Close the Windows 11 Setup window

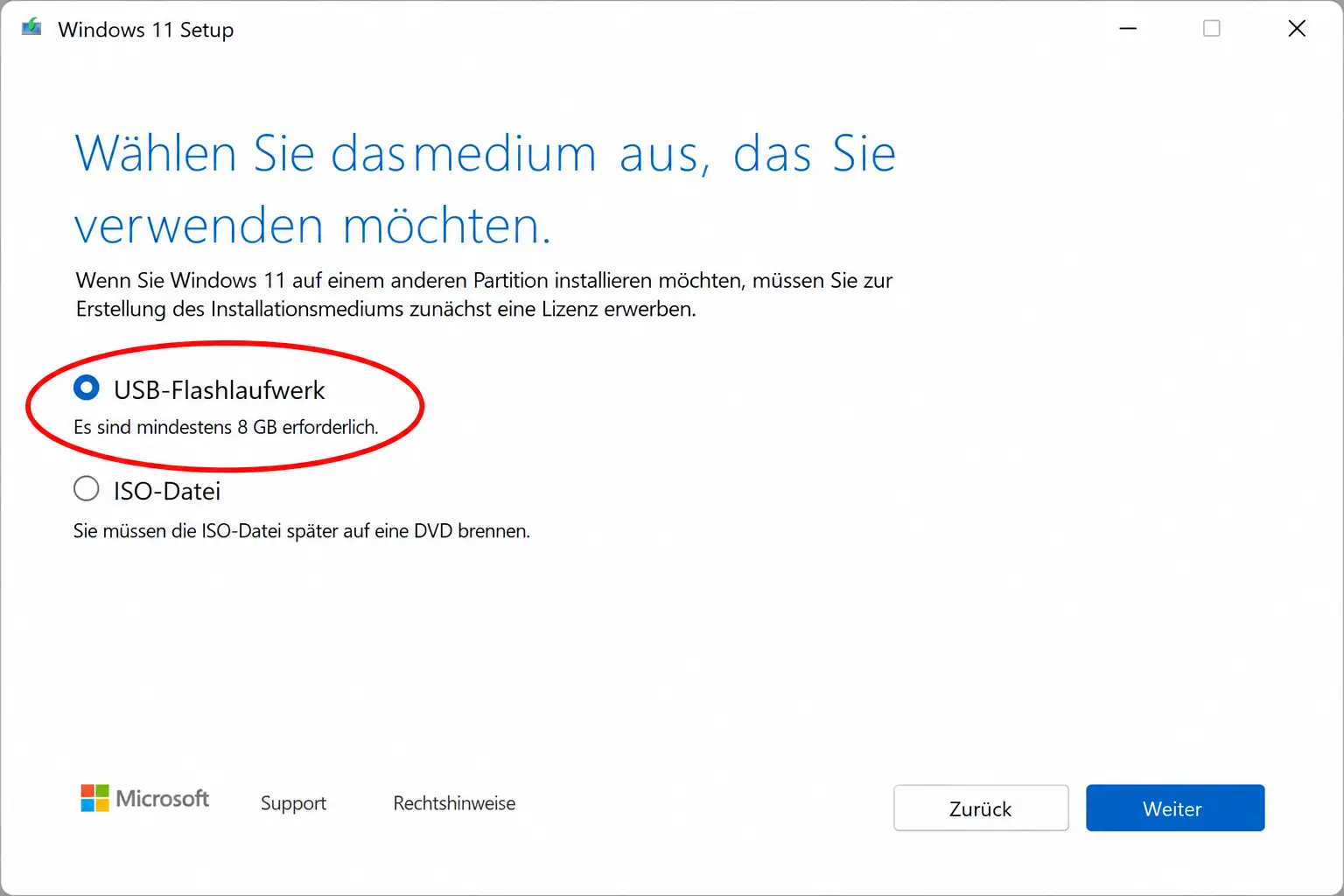pos(1297,29)
